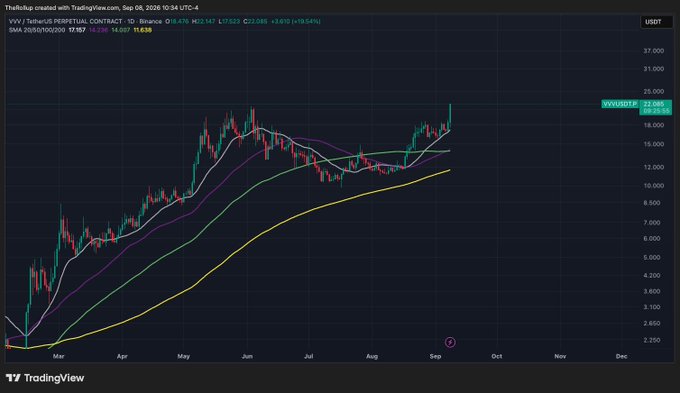
Task: Click the tall green last candle
Action: pos(450,116)
